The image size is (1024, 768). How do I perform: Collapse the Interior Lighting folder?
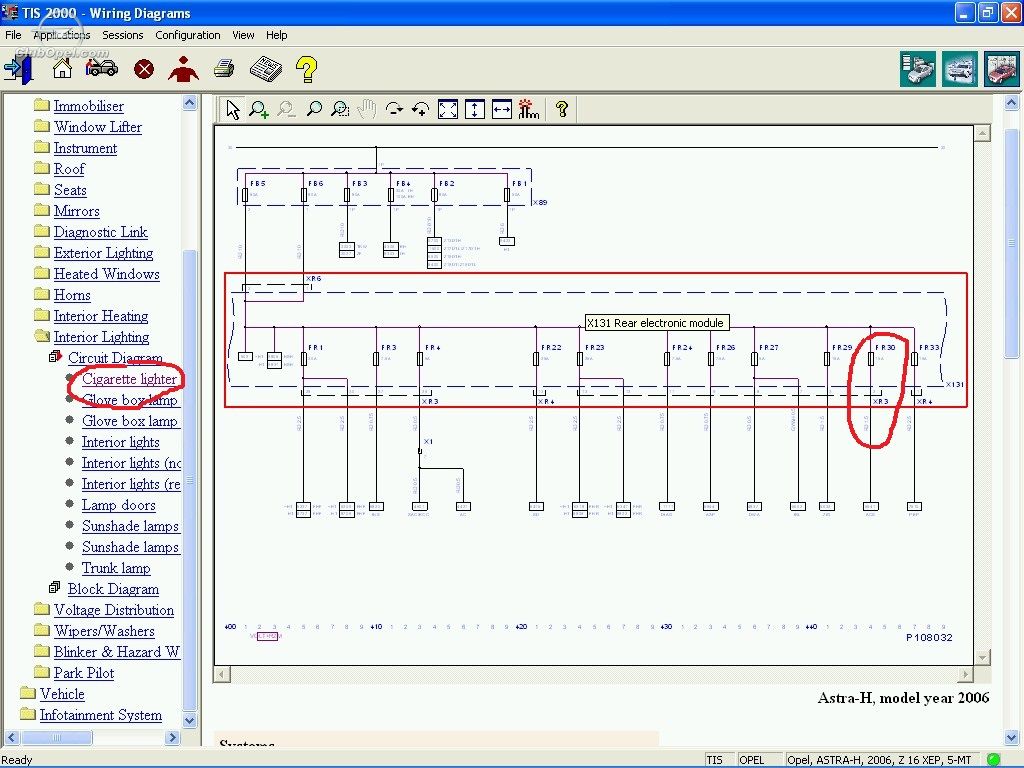pos(41,336)
